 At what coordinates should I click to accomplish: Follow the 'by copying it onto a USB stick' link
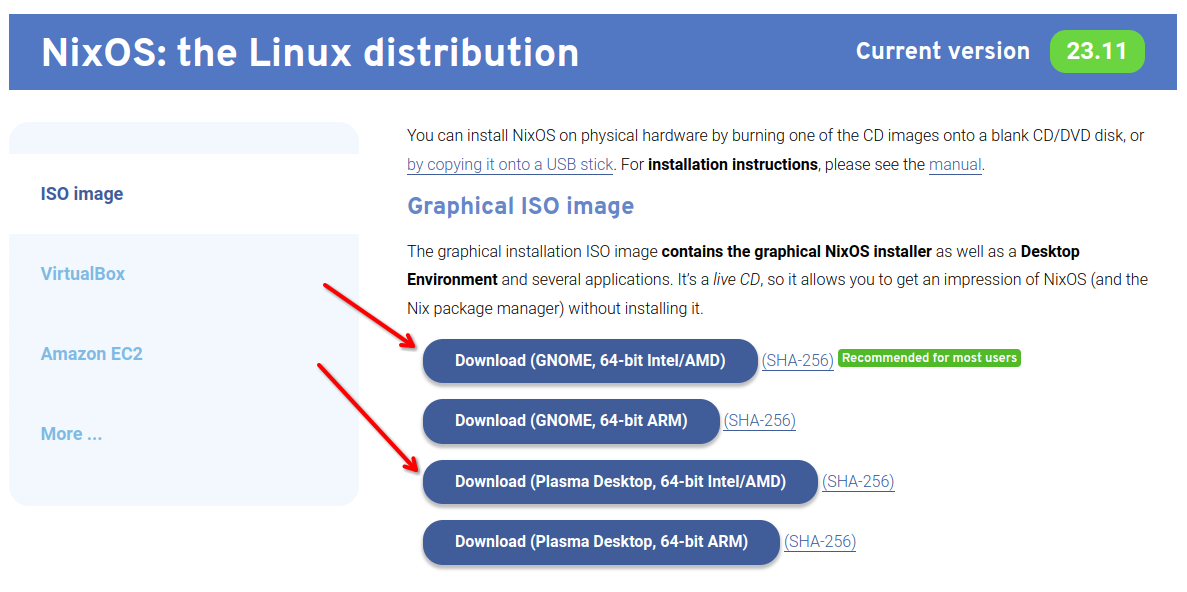(x=510, y=165)
